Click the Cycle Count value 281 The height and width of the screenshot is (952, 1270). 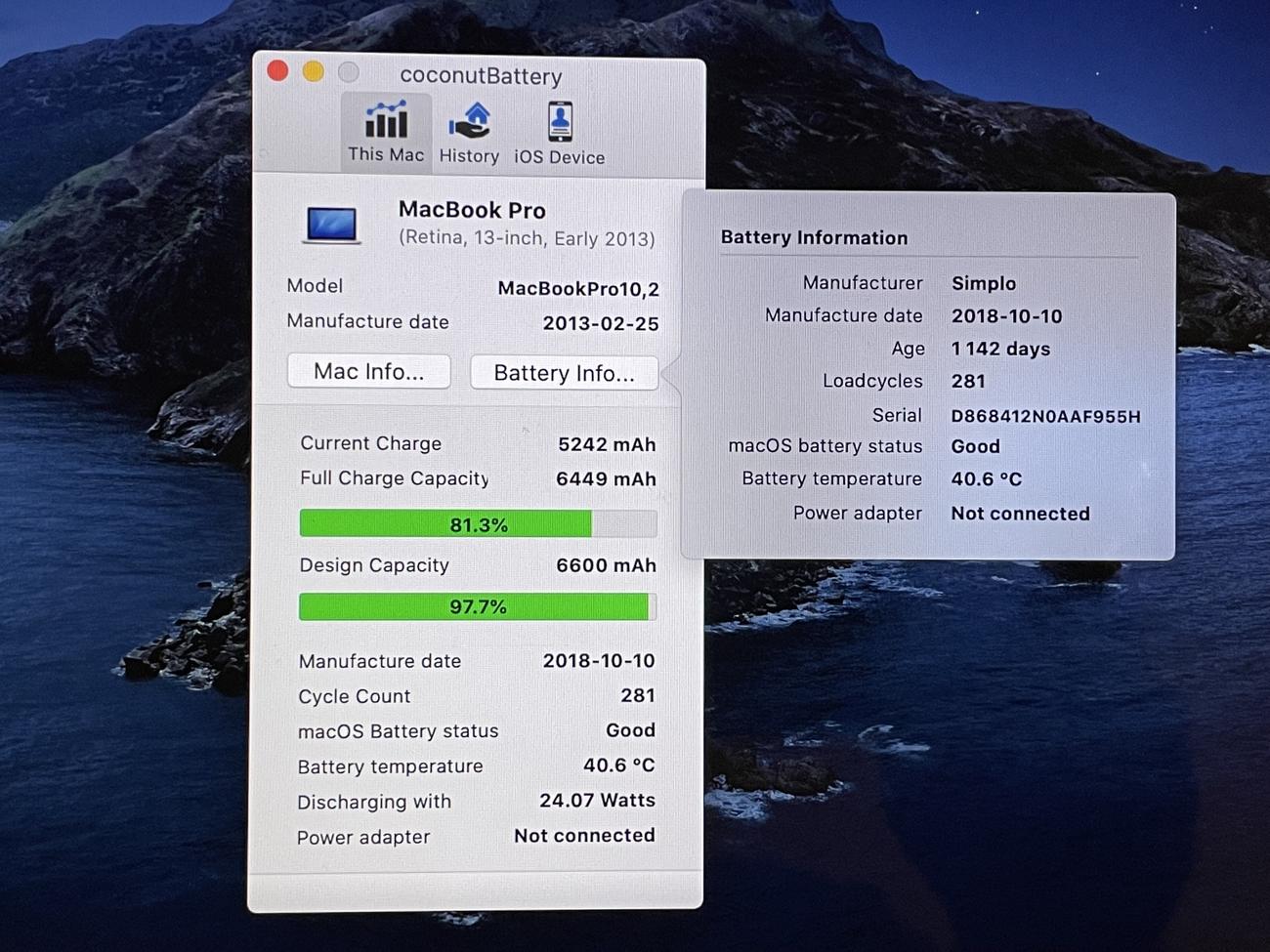[638, 695]
